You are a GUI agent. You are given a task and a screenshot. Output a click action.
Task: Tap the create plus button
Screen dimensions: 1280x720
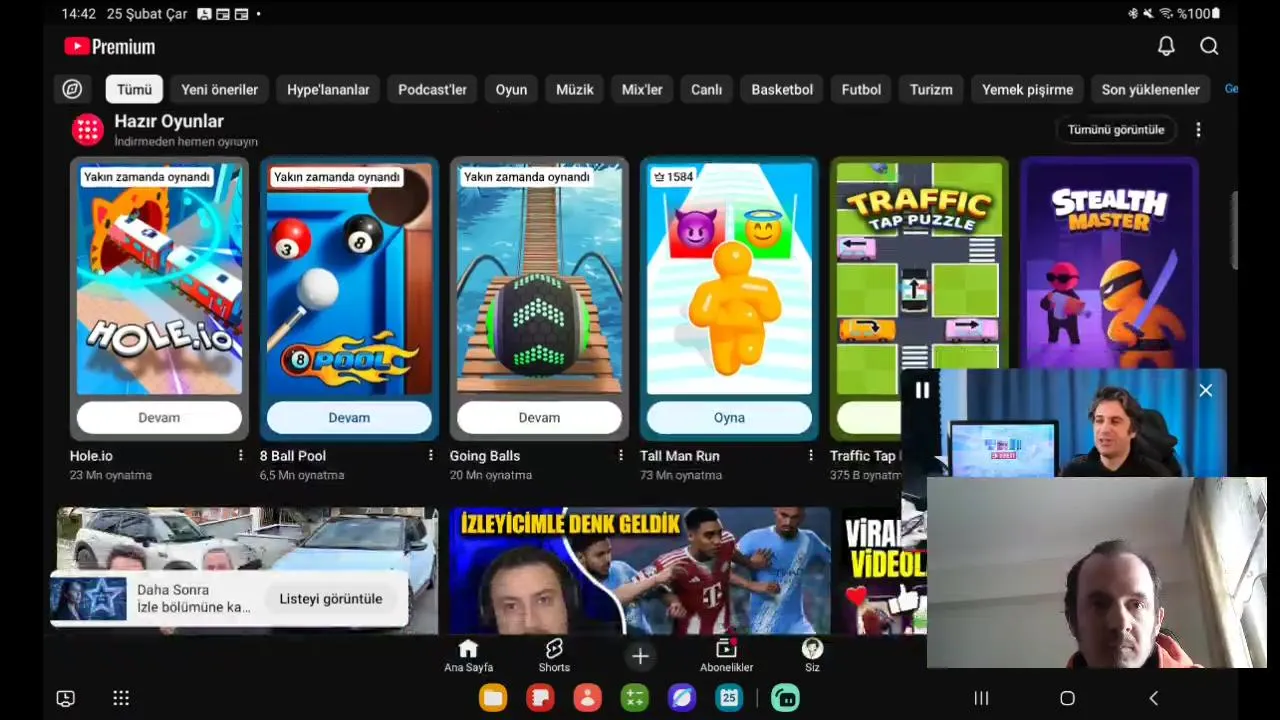(640, 656)
